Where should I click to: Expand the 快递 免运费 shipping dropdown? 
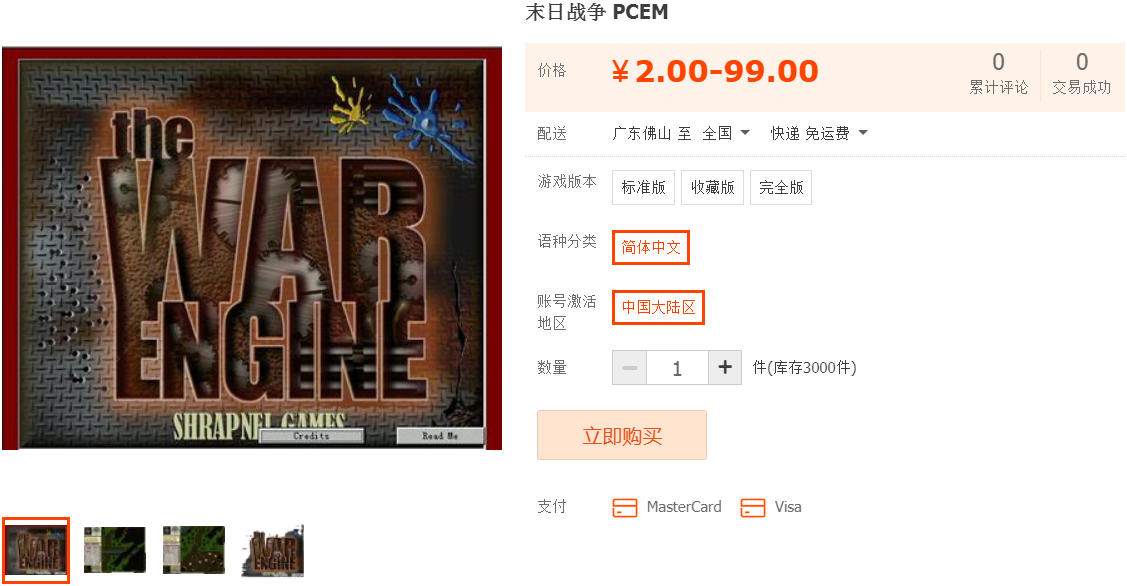point(819,133)
